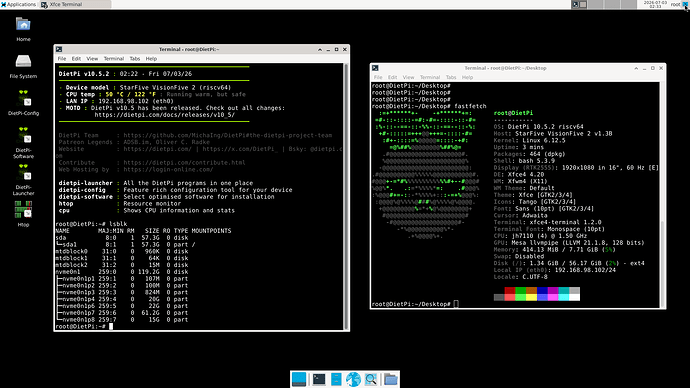Switch to the fourth workspace in the pager
This screenshot has width=690, height=388.
pos(628,4)
